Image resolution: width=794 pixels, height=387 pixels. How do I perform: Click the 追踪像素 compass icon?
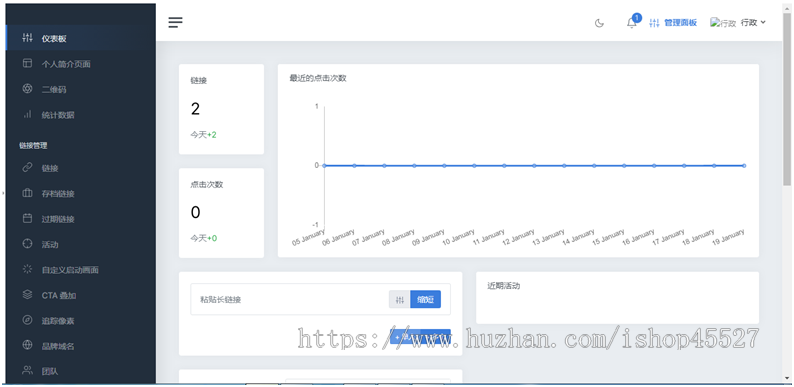pyautogui.click(x=27, y=320)
